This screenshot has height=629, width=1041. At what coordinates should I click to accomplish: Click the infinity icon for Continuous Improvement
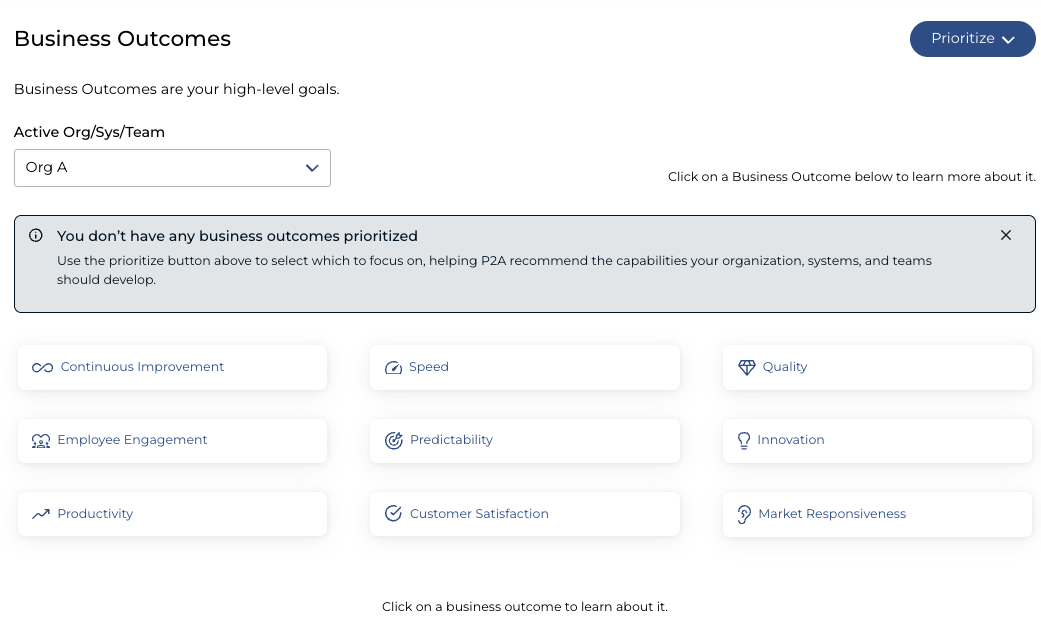point(42,368)
